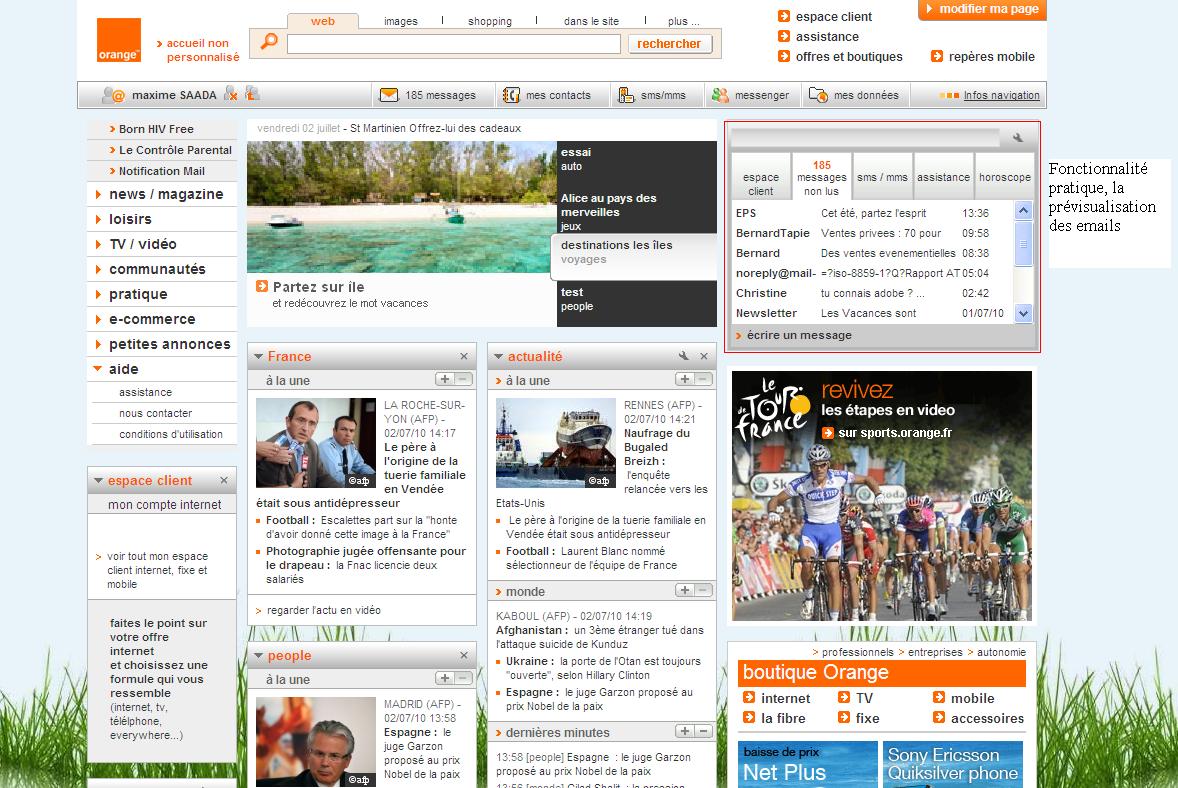The image size is (1178, 788).
Task: Click mail list scrollbar up arrow
Action: coord(1023,210)
